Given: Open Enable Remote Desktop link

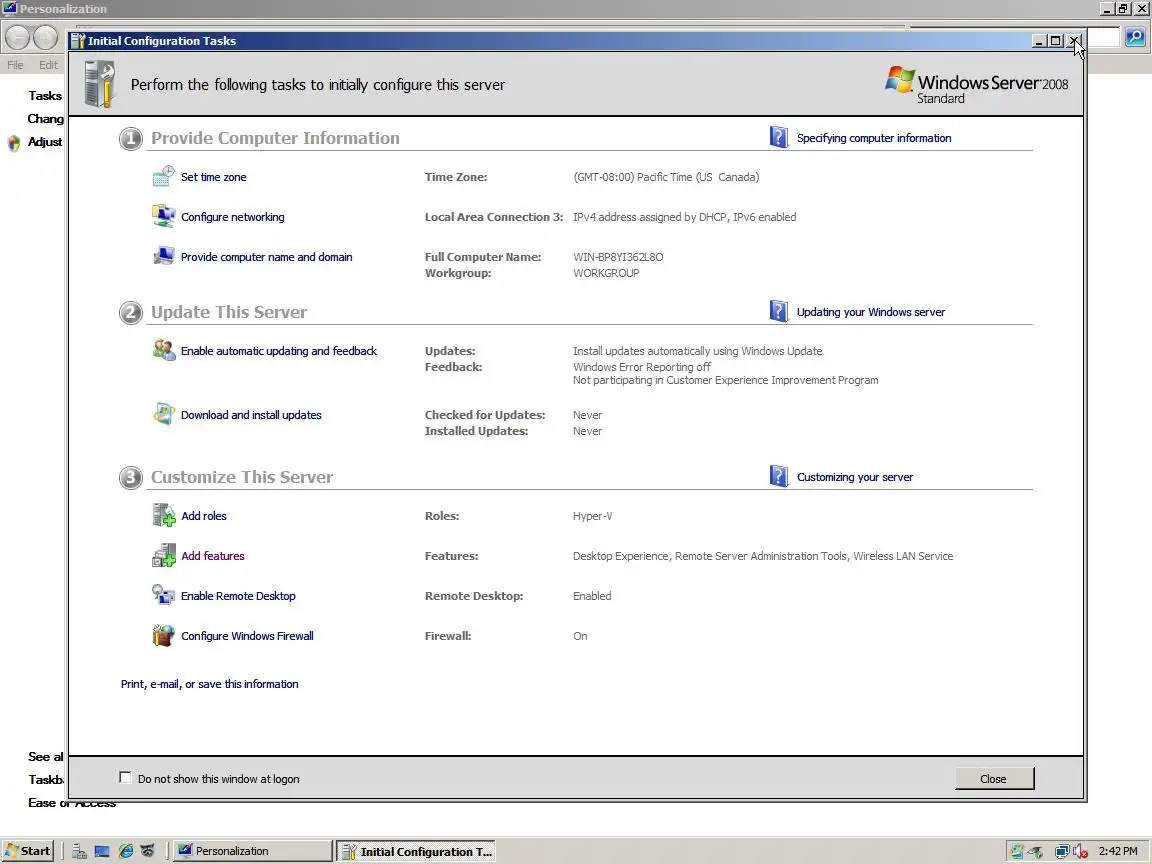Looking at the screenshot, I should [x=239, y=595].
